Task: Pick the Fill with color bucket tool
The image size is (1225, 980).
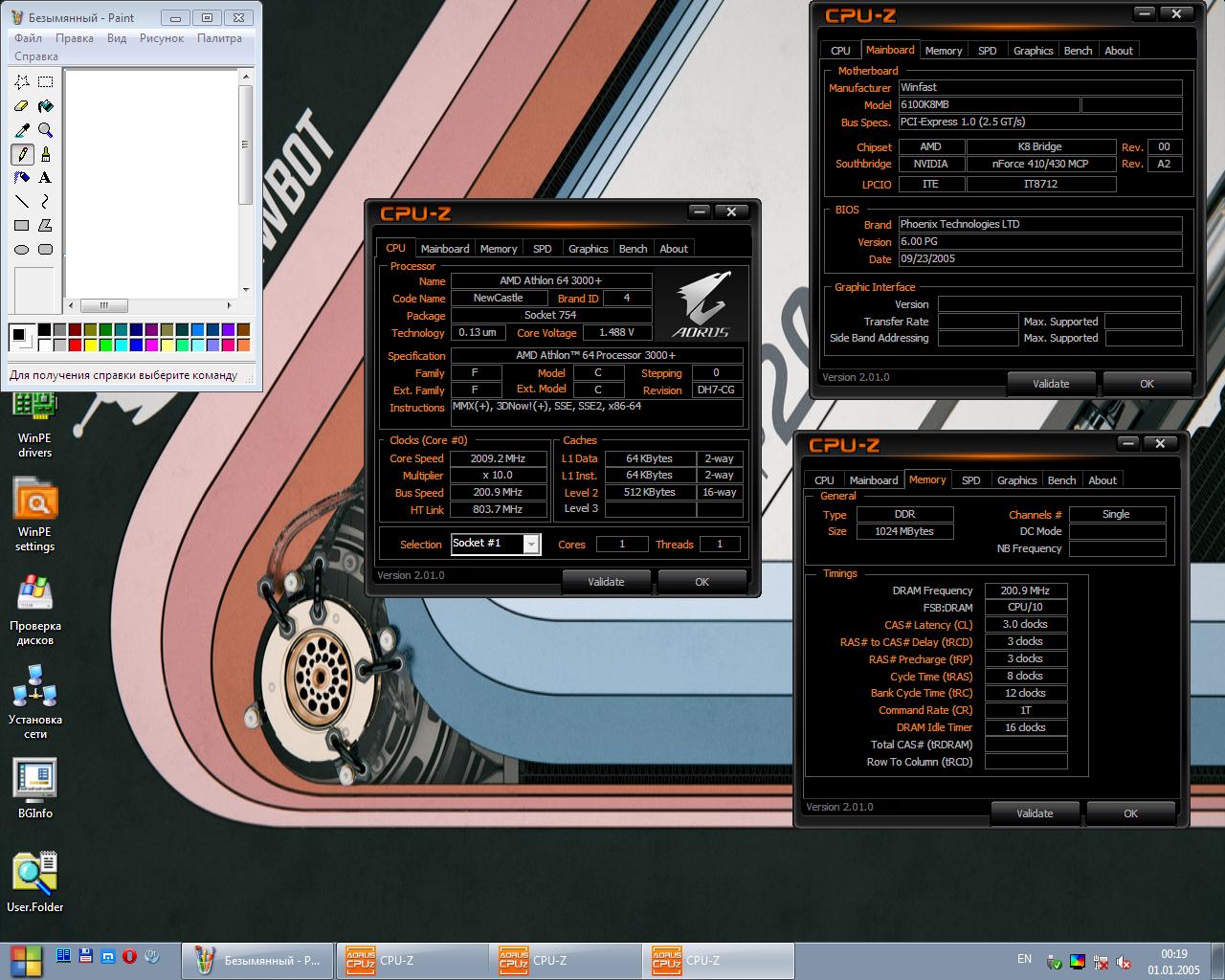Action: click(x=45, y=106)
